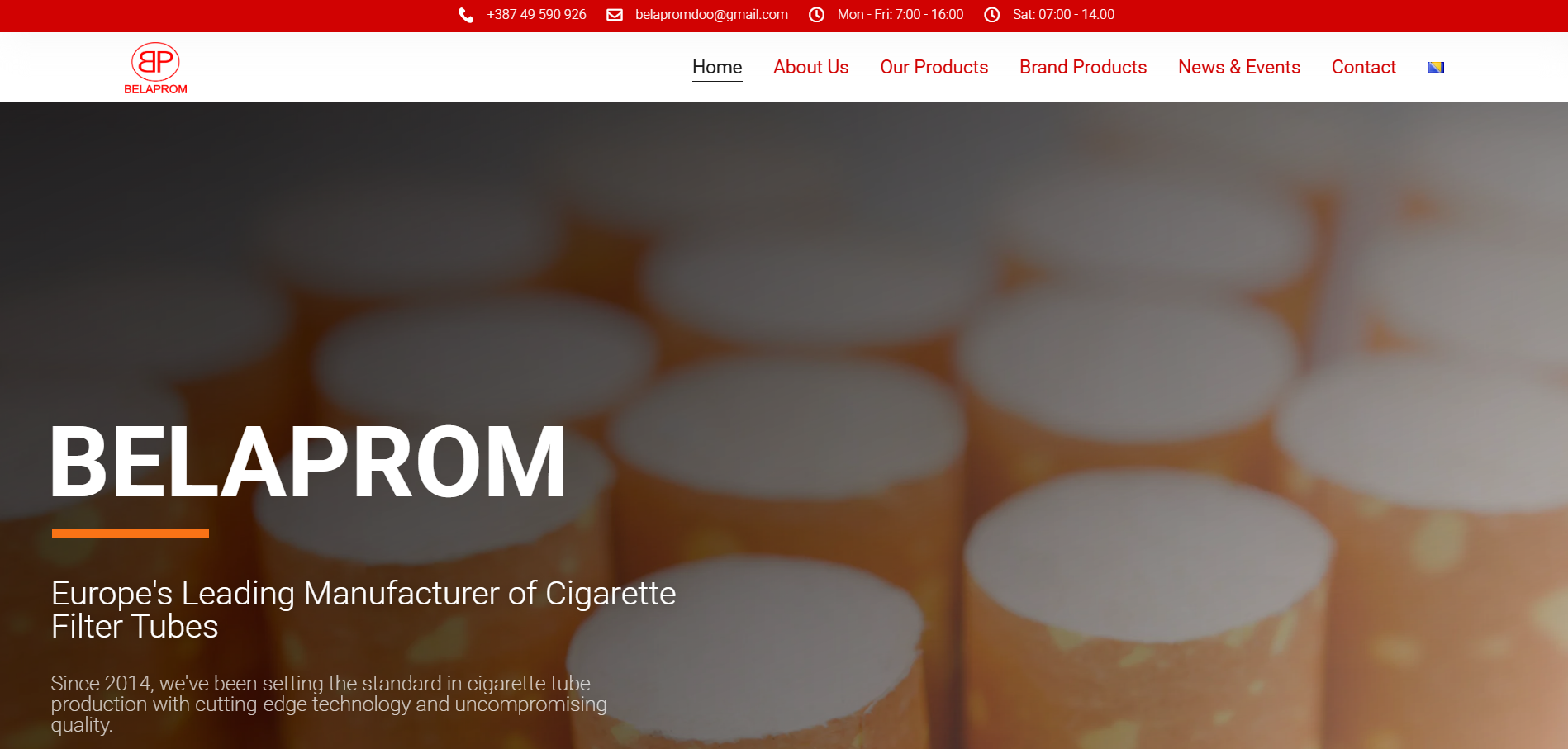Click the clock icon beside Saturday hours

tap(992, 15)
